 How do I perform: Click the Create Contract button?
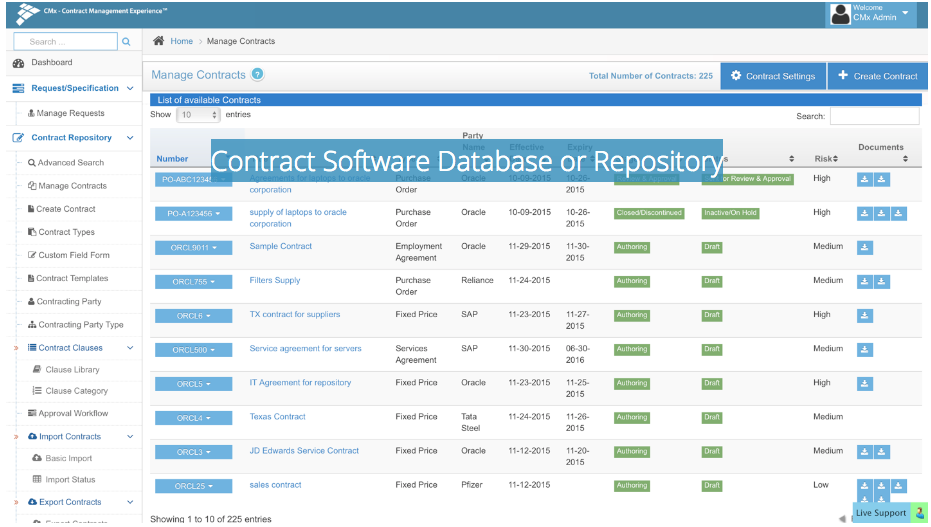878,76
